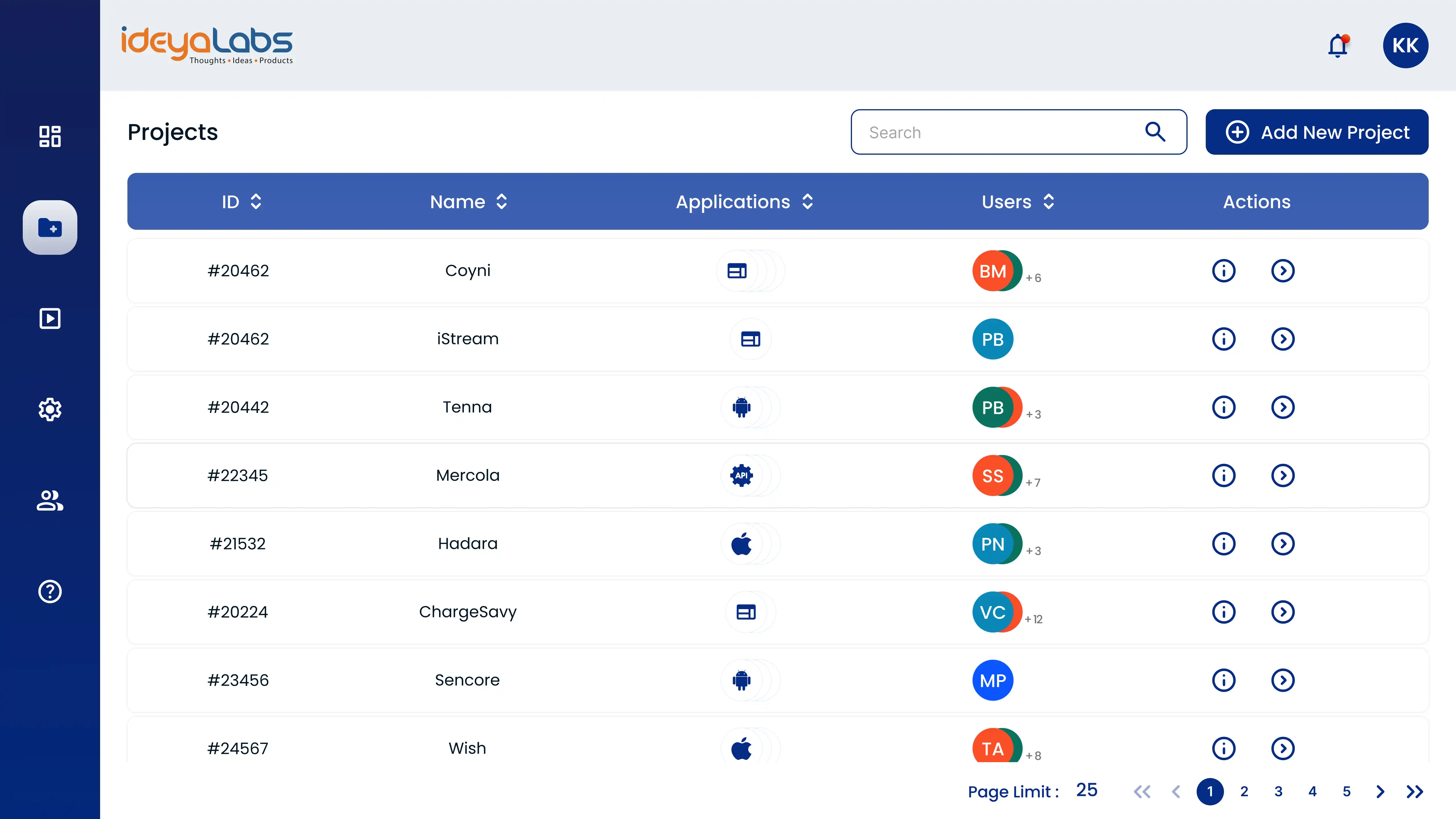The height and width of the screenshot is (819, 1456).
Task: Click the Apple icon on the Wish row
Action: click(x=741, y=747)
